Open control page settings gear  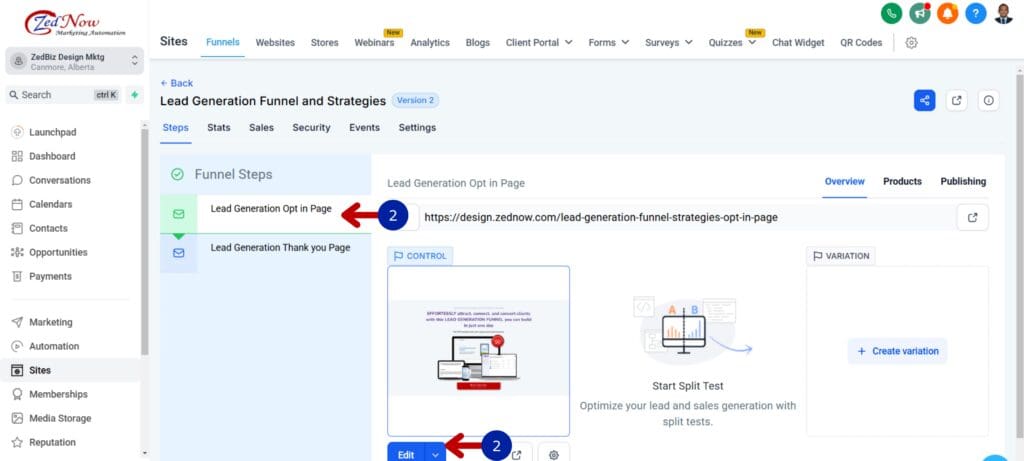point(554,454)
